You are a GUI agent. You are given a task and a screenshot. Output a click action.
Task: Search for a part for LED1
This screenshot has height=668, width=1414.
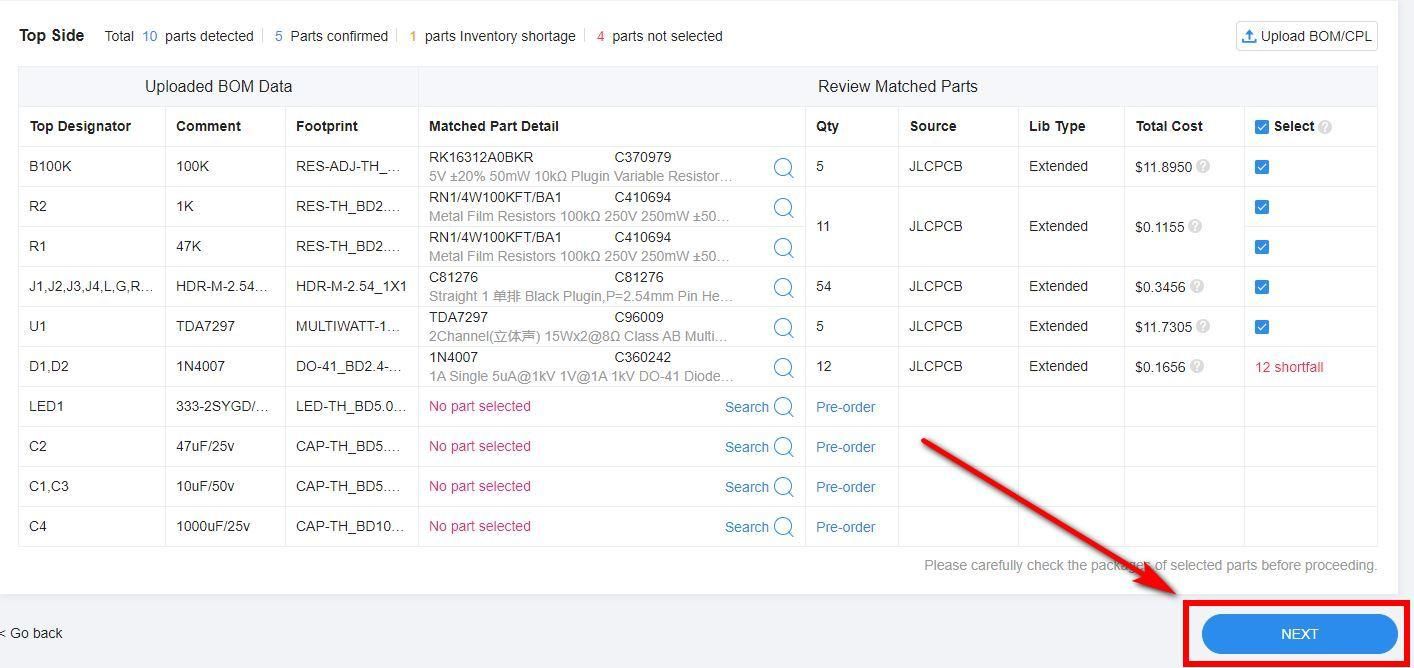click(x=759, y=407)
